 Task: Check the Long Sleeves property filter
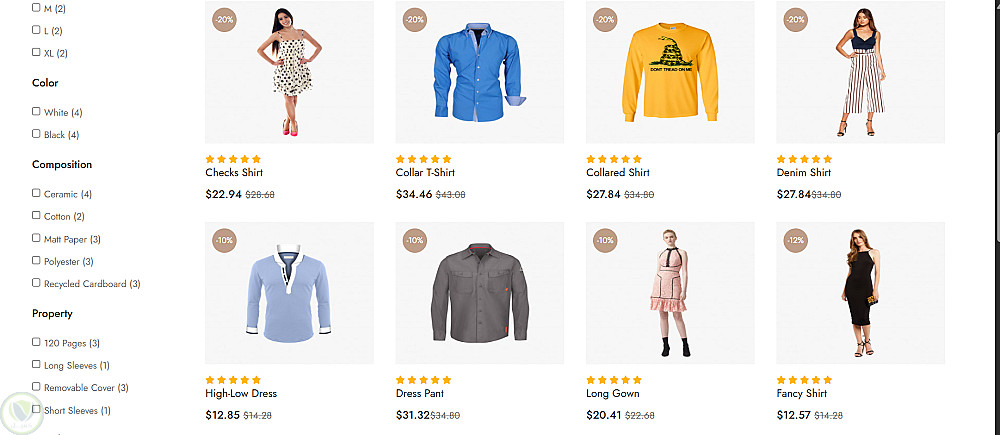click(x=37, y=365)
